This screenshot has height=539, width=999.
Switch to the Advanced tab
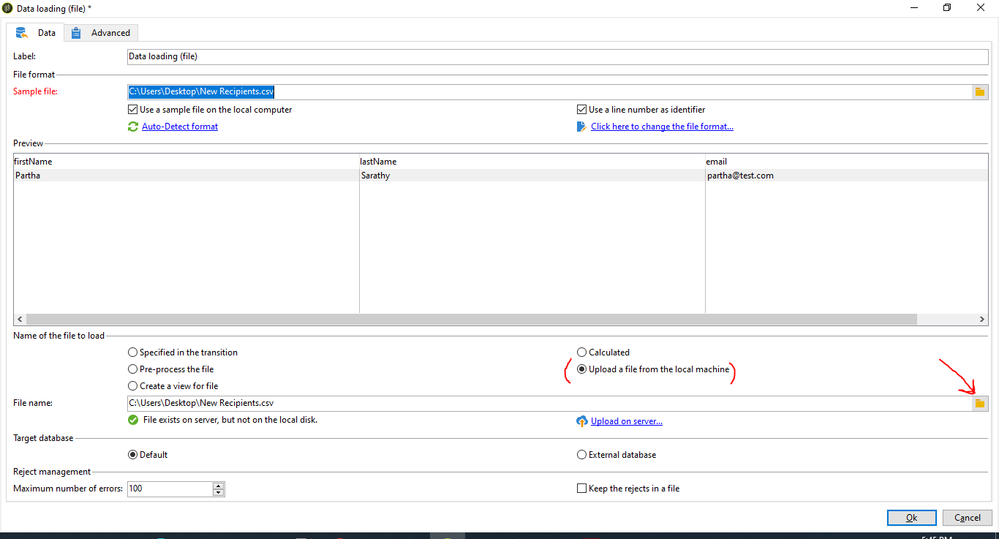tap(101, 32)
